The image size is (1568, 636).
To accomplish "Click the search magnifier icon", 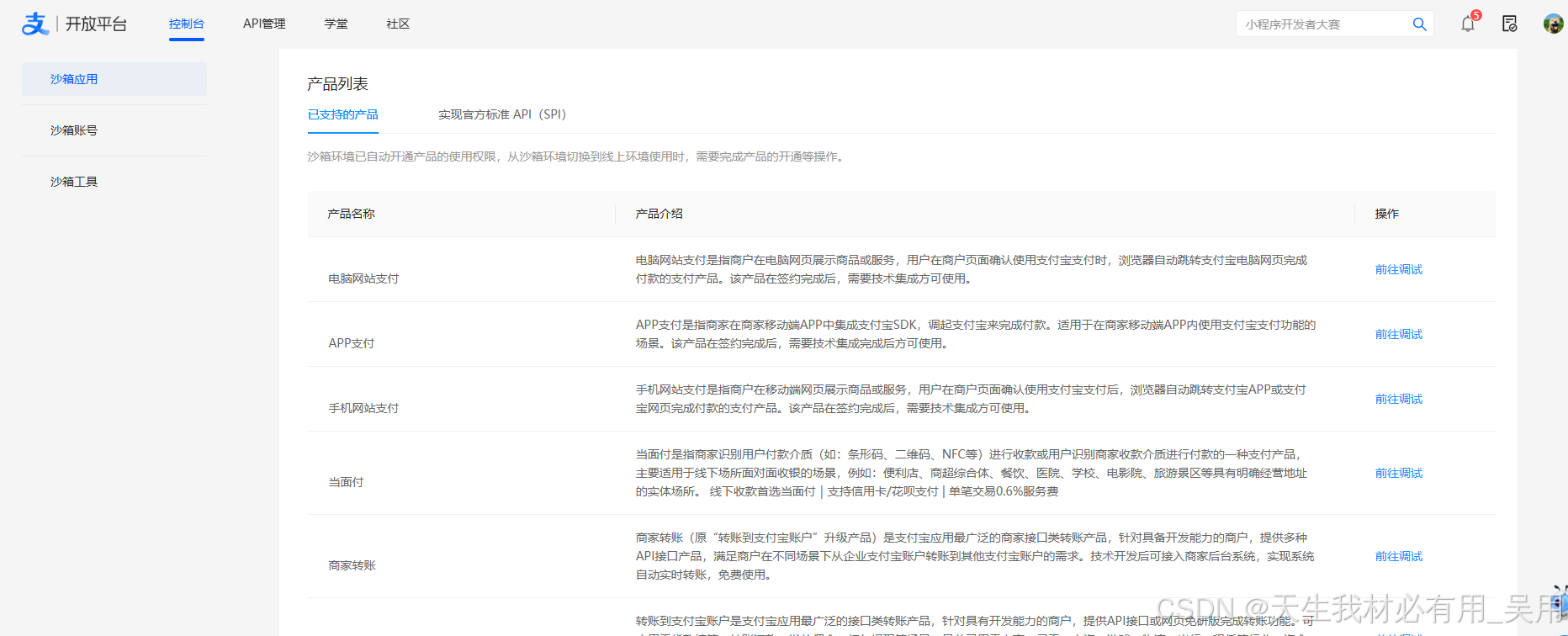I will [x=1419, y=24].
